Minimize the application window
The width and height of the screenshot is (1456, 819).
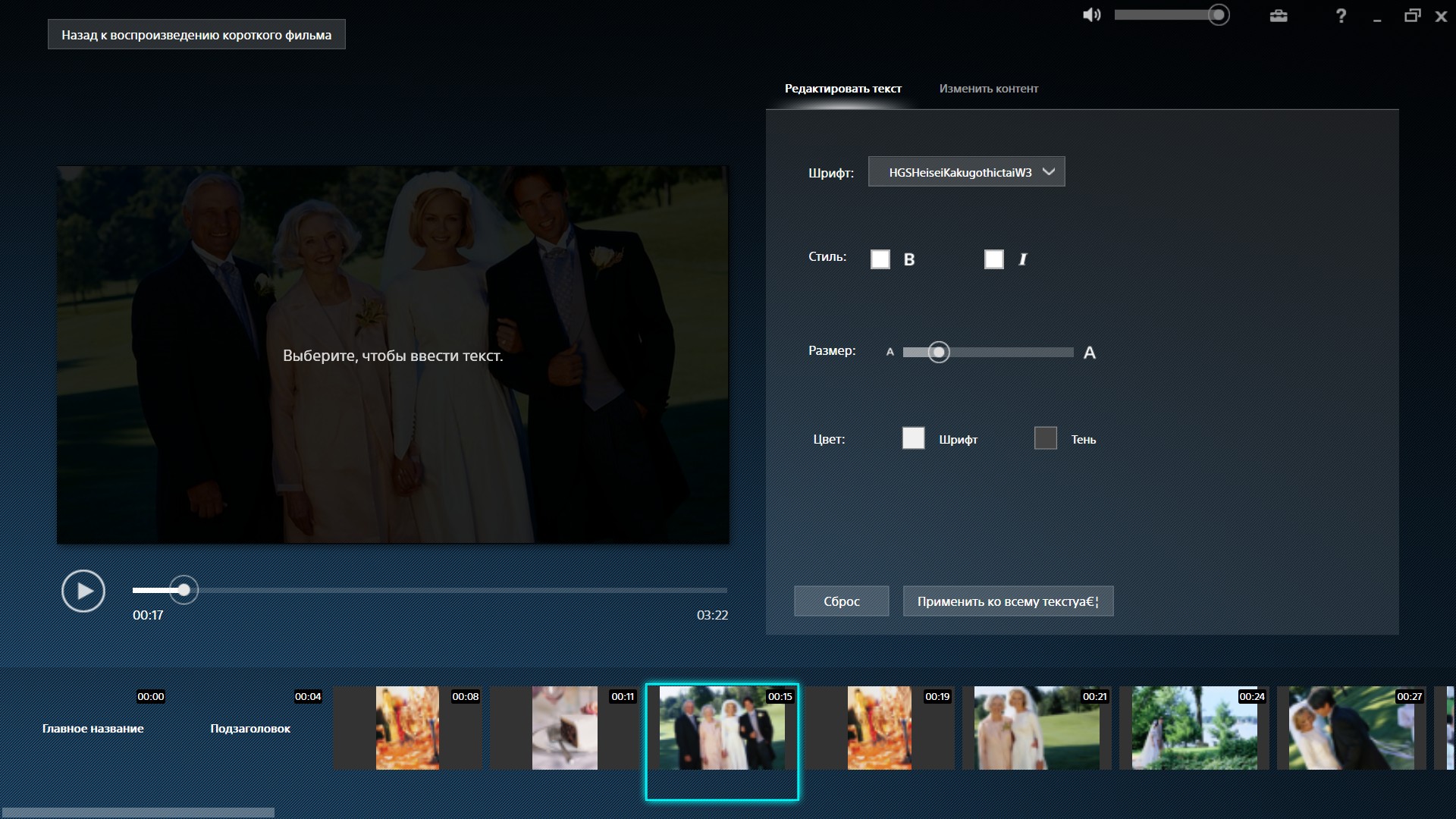pos(1377,18)
